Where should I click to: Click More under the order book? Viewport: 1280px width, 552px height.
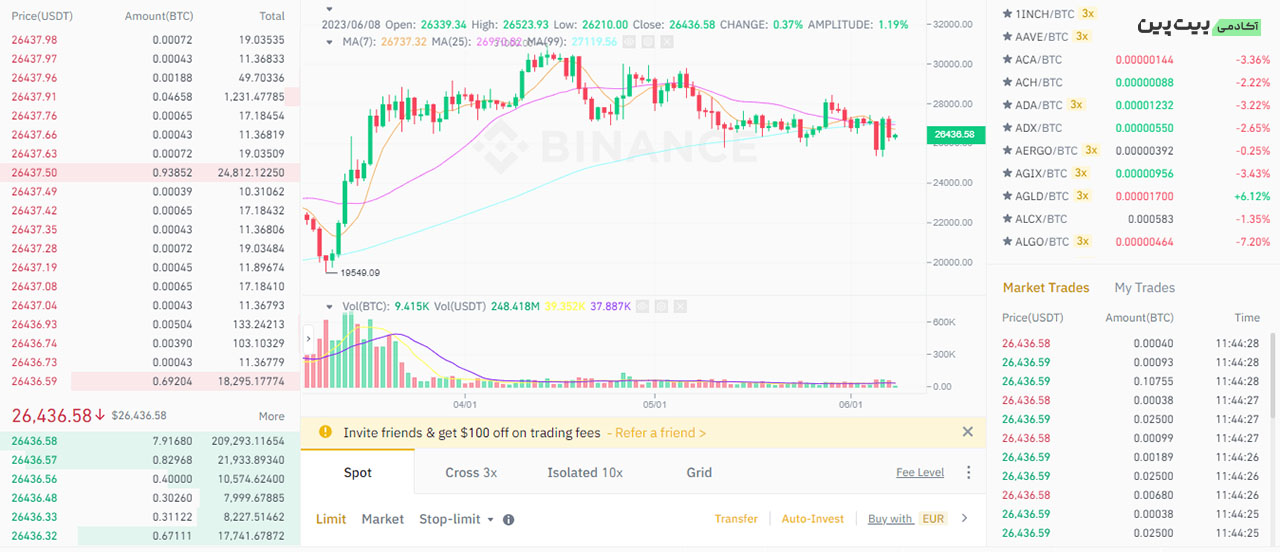tap(272, 416)
